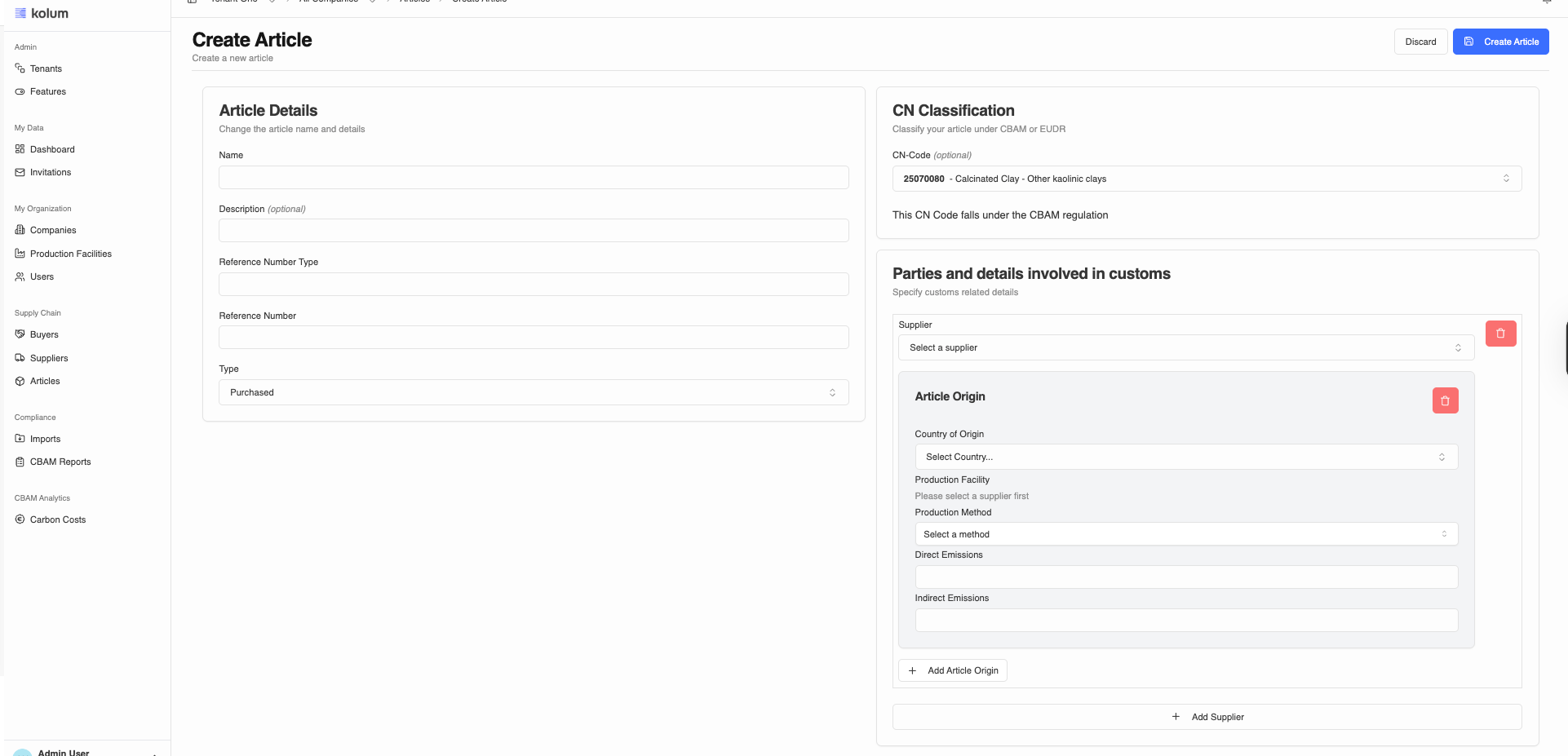
Task: Open the Select Country dropdown
Action: click(1185, 457)
